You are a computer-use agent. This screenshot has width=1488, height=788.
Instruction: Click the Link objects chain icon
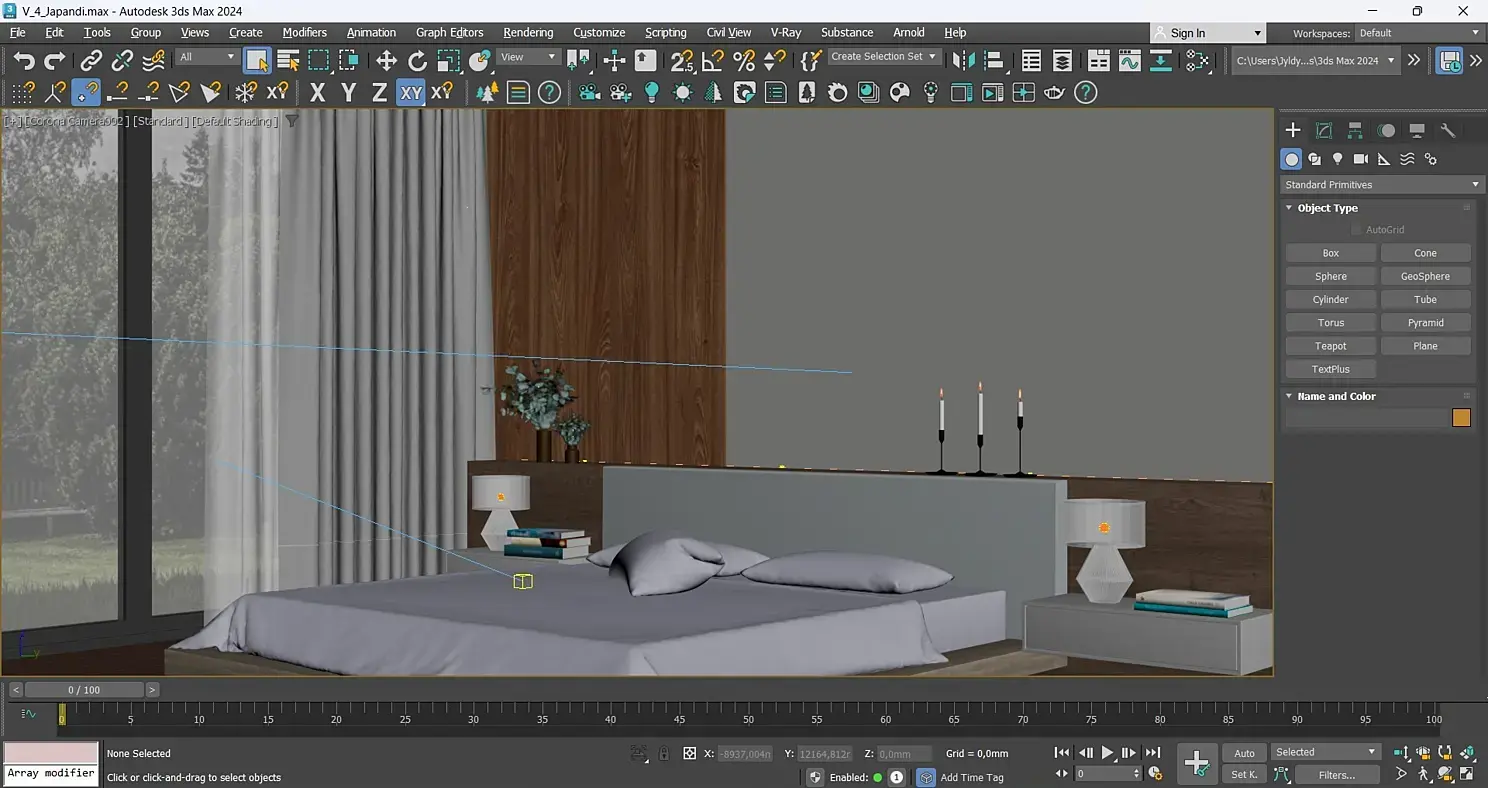[x=91, y=61]
